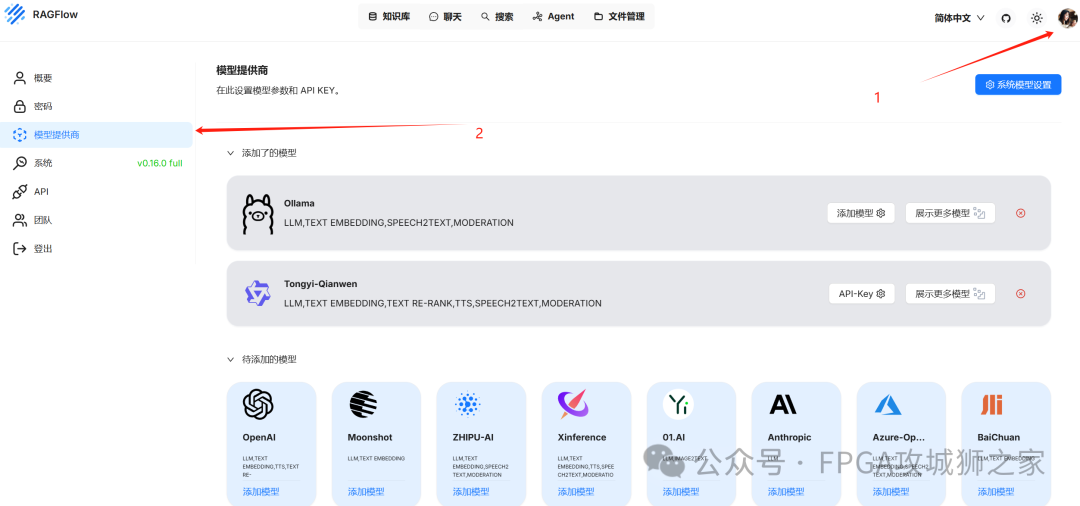Select 模型提供商 in the sidebar

coord(96,135)
